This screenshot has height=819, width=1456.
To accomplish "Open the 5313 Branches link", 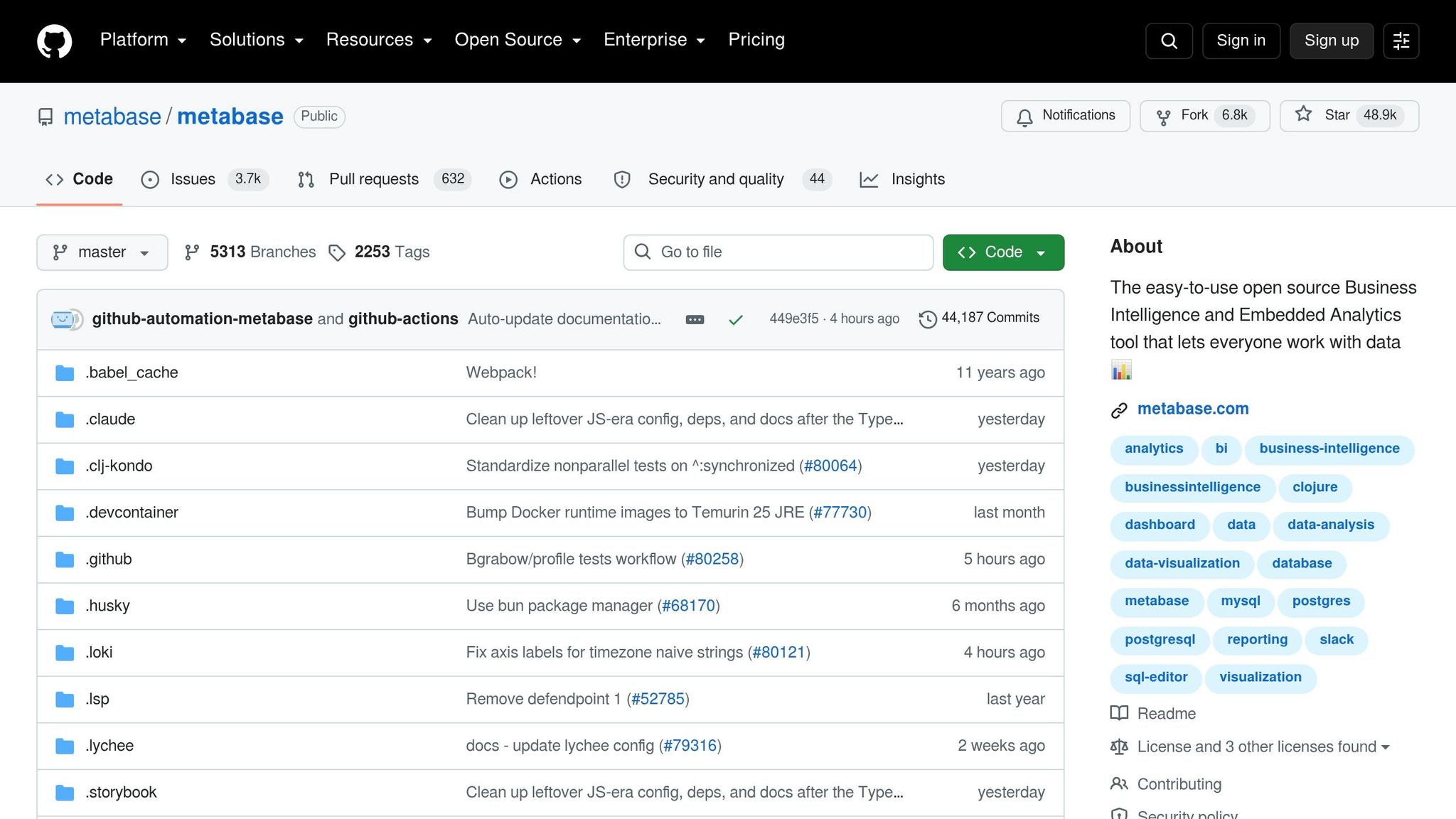I will [250, 252].
